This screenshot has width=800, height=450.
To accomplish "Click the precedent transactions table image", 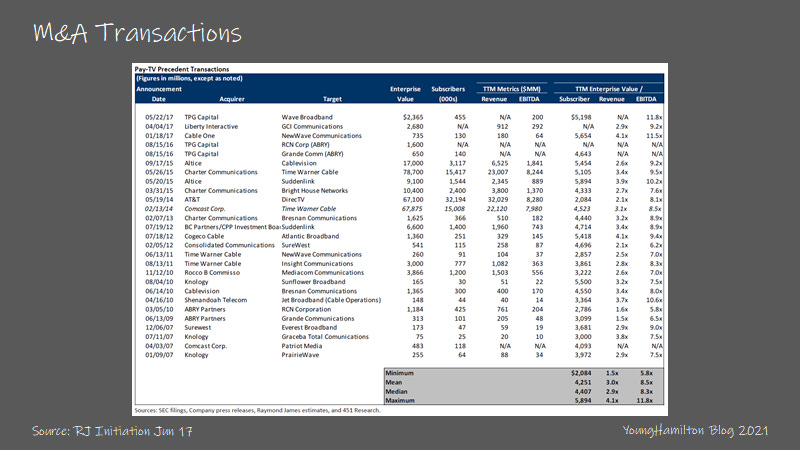I will point(400,239).
